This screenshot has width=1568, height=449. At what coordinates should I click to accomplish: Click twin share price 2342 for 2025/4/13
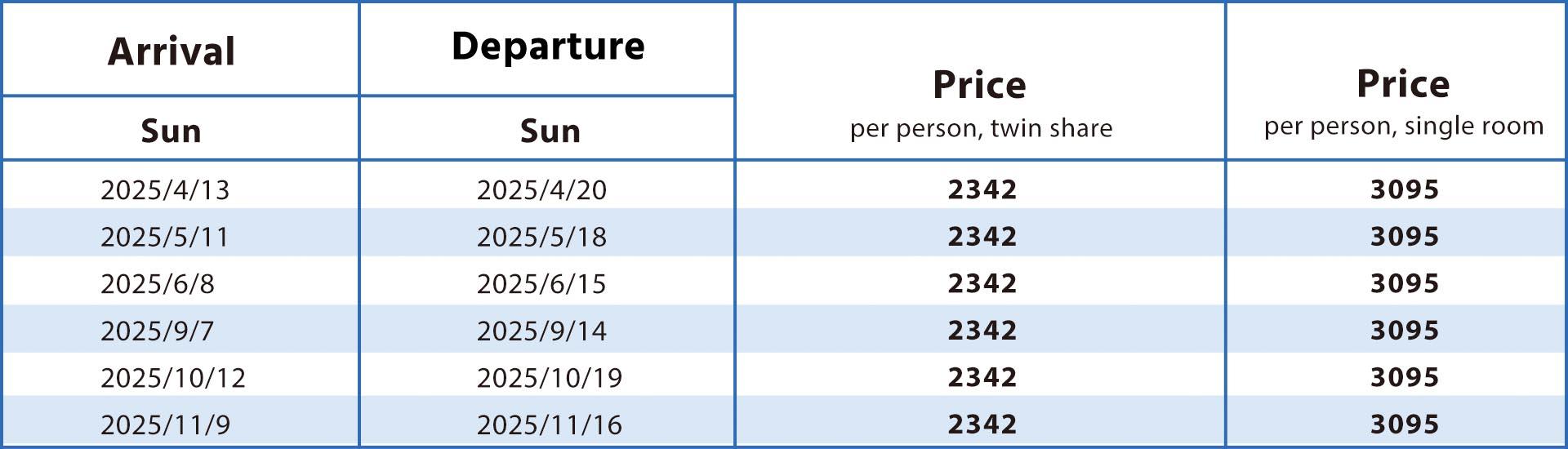tap(982, 189)
